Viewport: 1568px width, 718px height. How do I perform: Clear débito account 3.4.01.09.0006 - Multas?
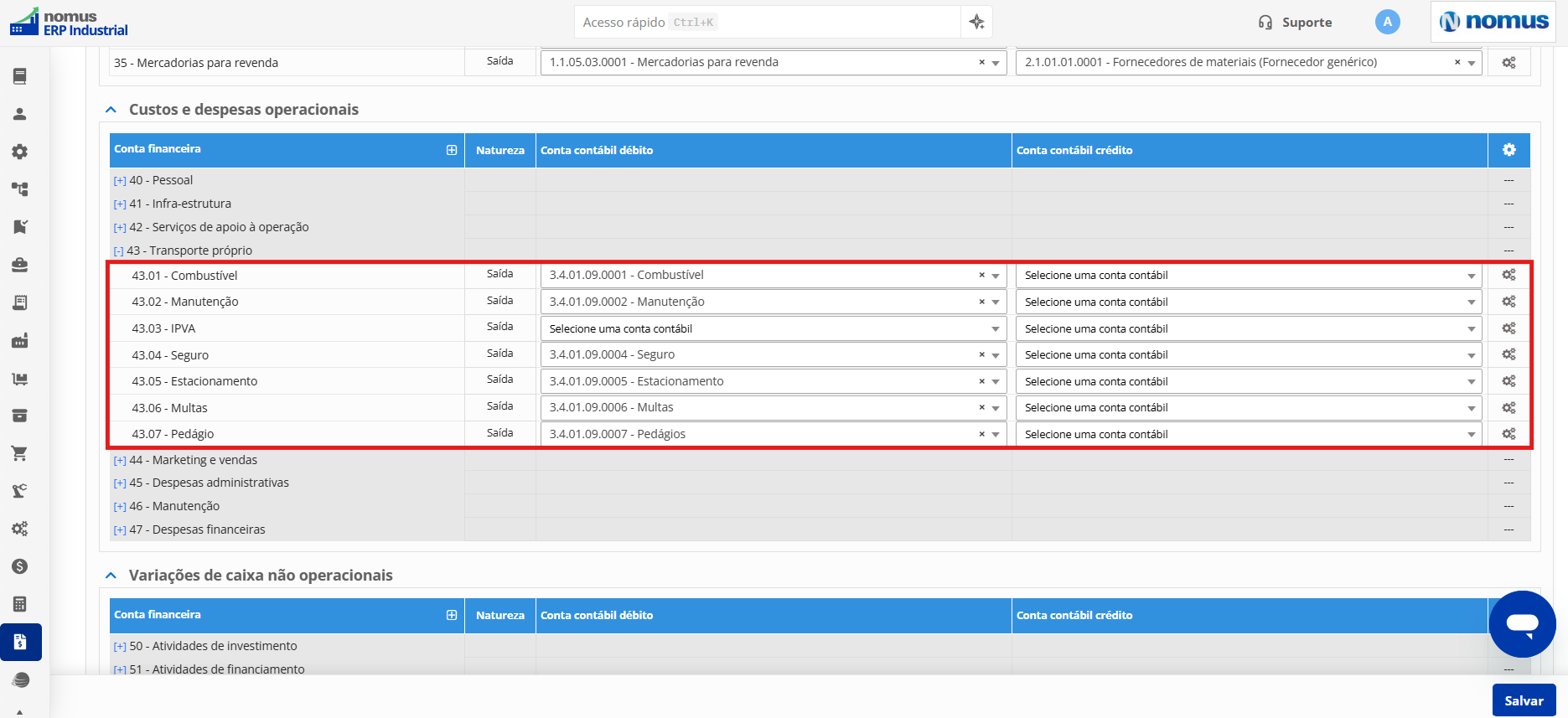[x=981, y=407]
